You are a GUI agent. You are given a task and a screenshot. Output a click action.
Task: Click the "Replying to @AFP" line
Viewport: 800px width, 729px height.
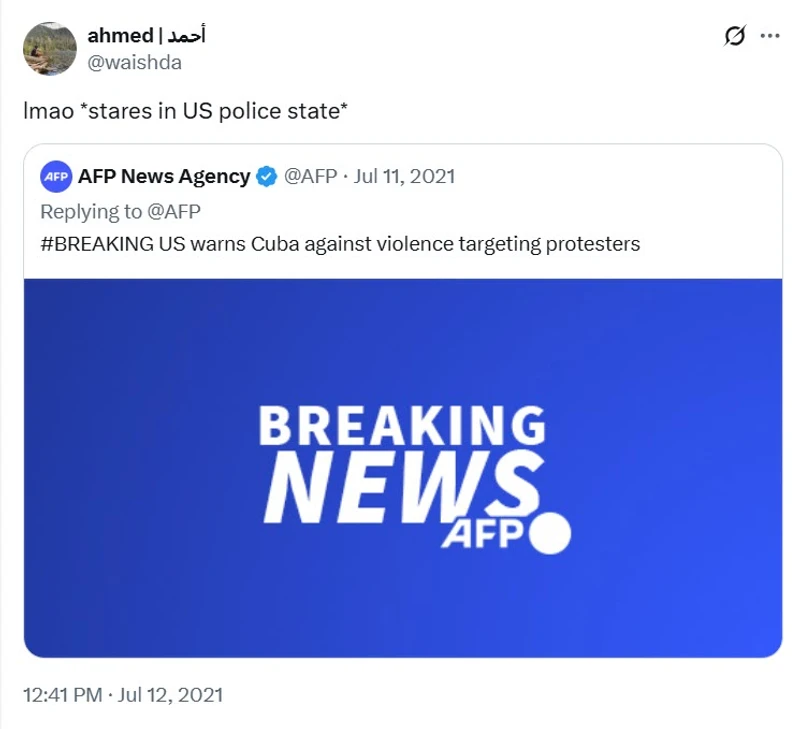119,210
